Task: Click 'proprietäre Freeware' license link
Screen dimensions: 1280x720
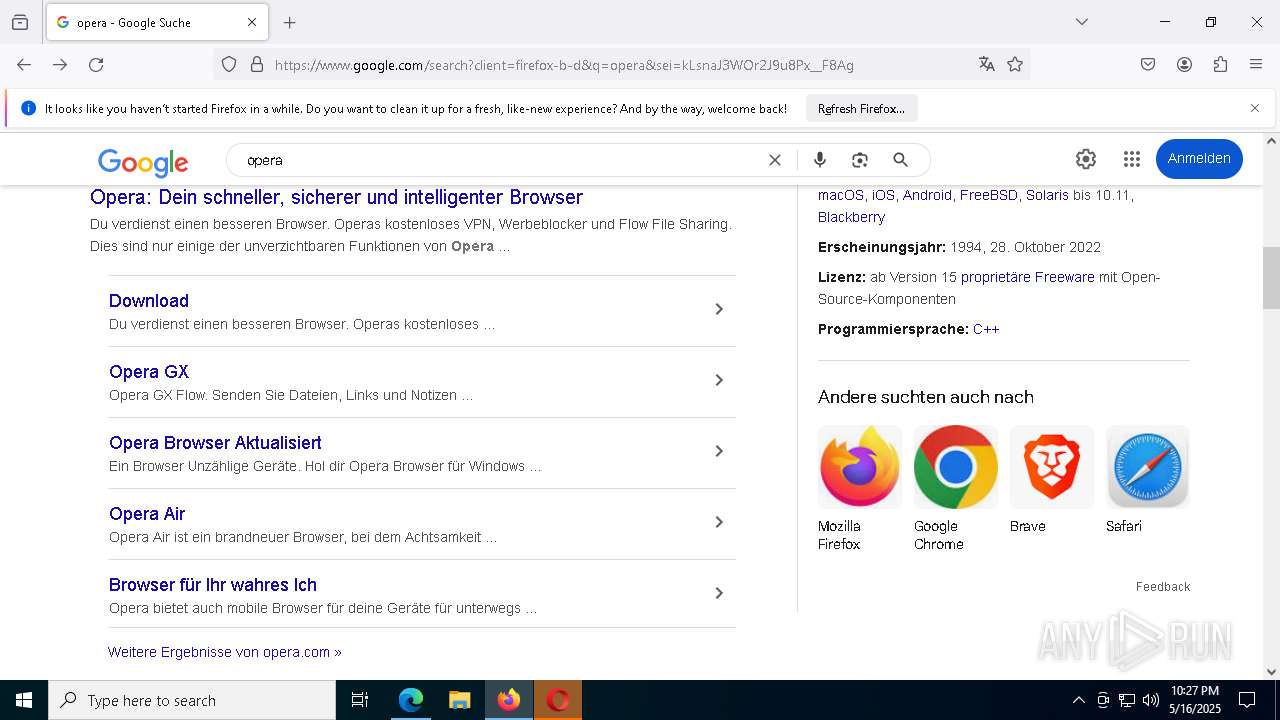Action: click(1027, 277)
